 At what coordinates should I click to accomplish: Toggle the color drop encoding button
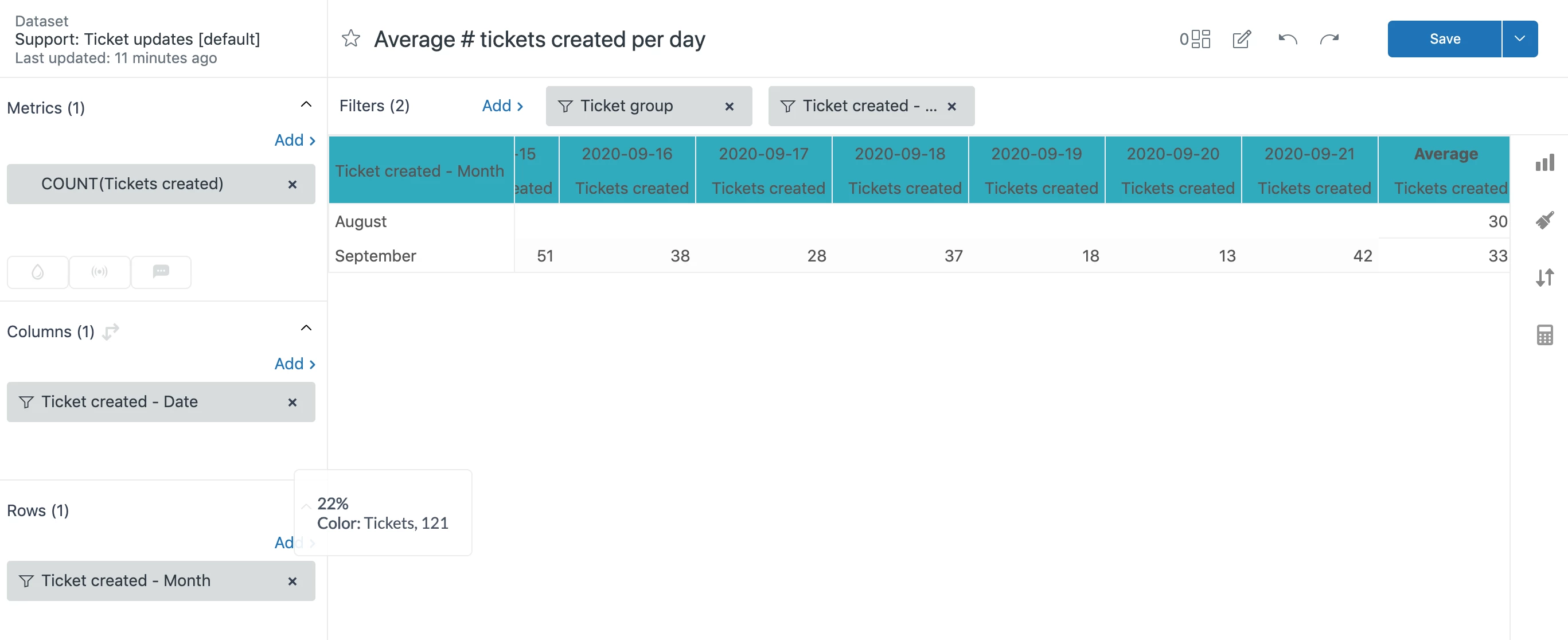[38, 272]
